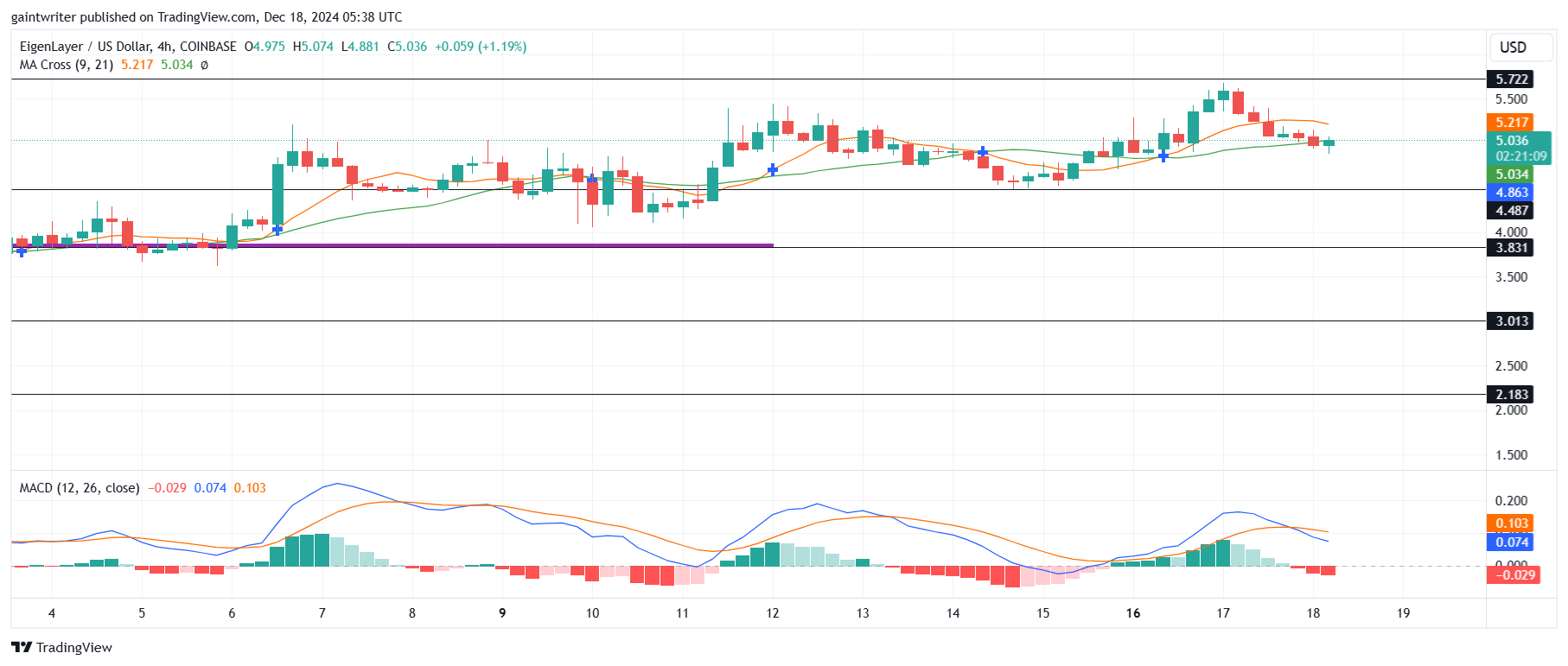The image size is (1568, 666).
Task: Click the 3.013 price level label
Action: point(1510,321)
